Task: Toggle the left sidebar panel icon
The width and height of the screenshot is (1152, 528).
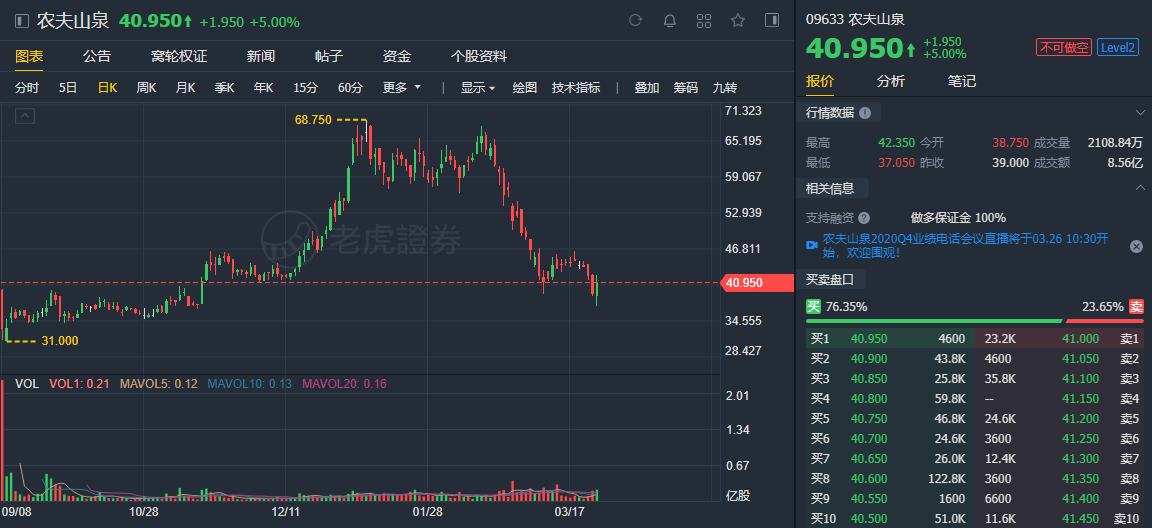Action: pyautogui.click(x=23, y=21)
